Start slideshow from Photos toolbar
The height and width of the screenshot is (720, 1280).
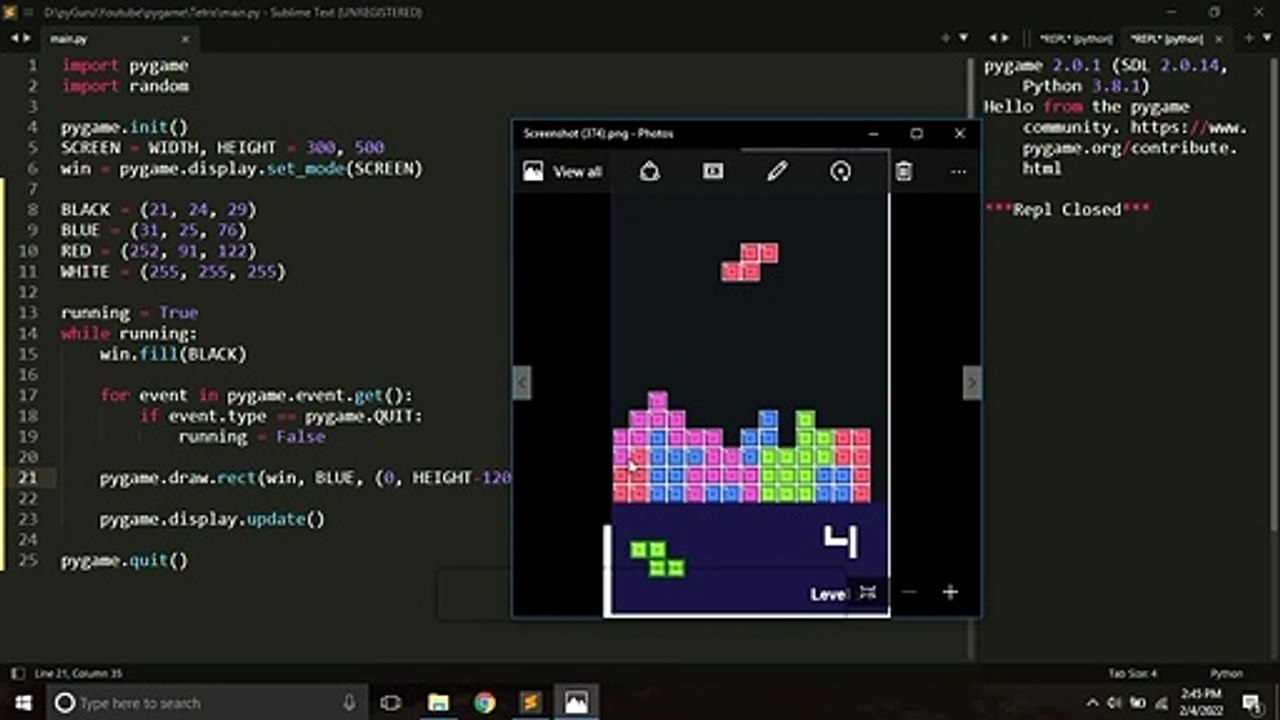pyautogui.click(x=713, y=172)
